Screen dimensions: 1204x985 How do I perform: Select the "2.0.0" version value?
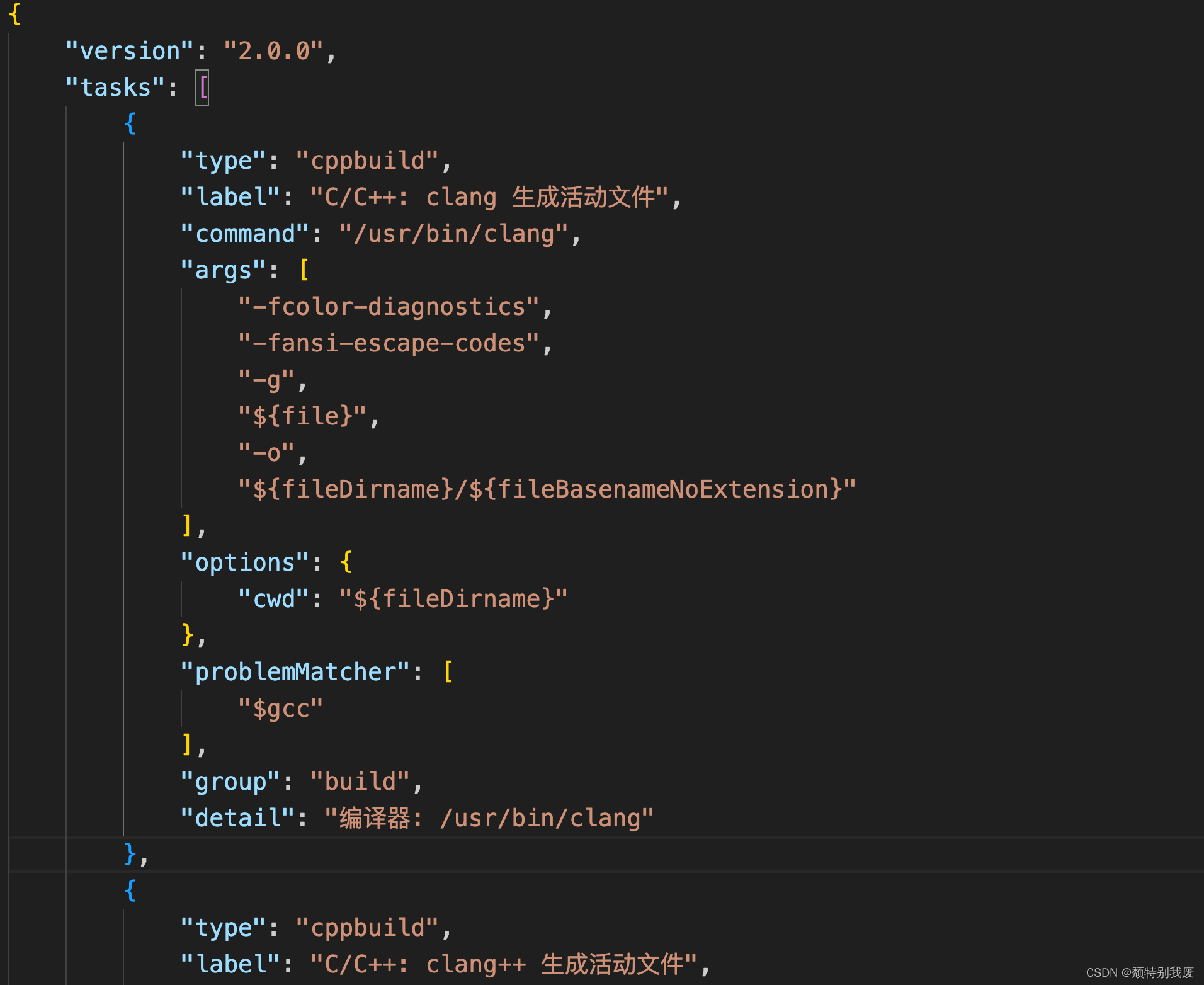pos(273,51)
